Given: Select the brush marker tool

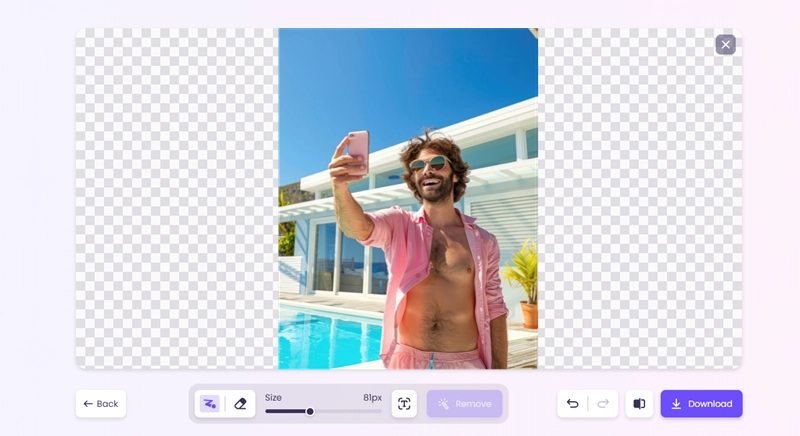Looking at the screenshot, I should tap(210, 404).
